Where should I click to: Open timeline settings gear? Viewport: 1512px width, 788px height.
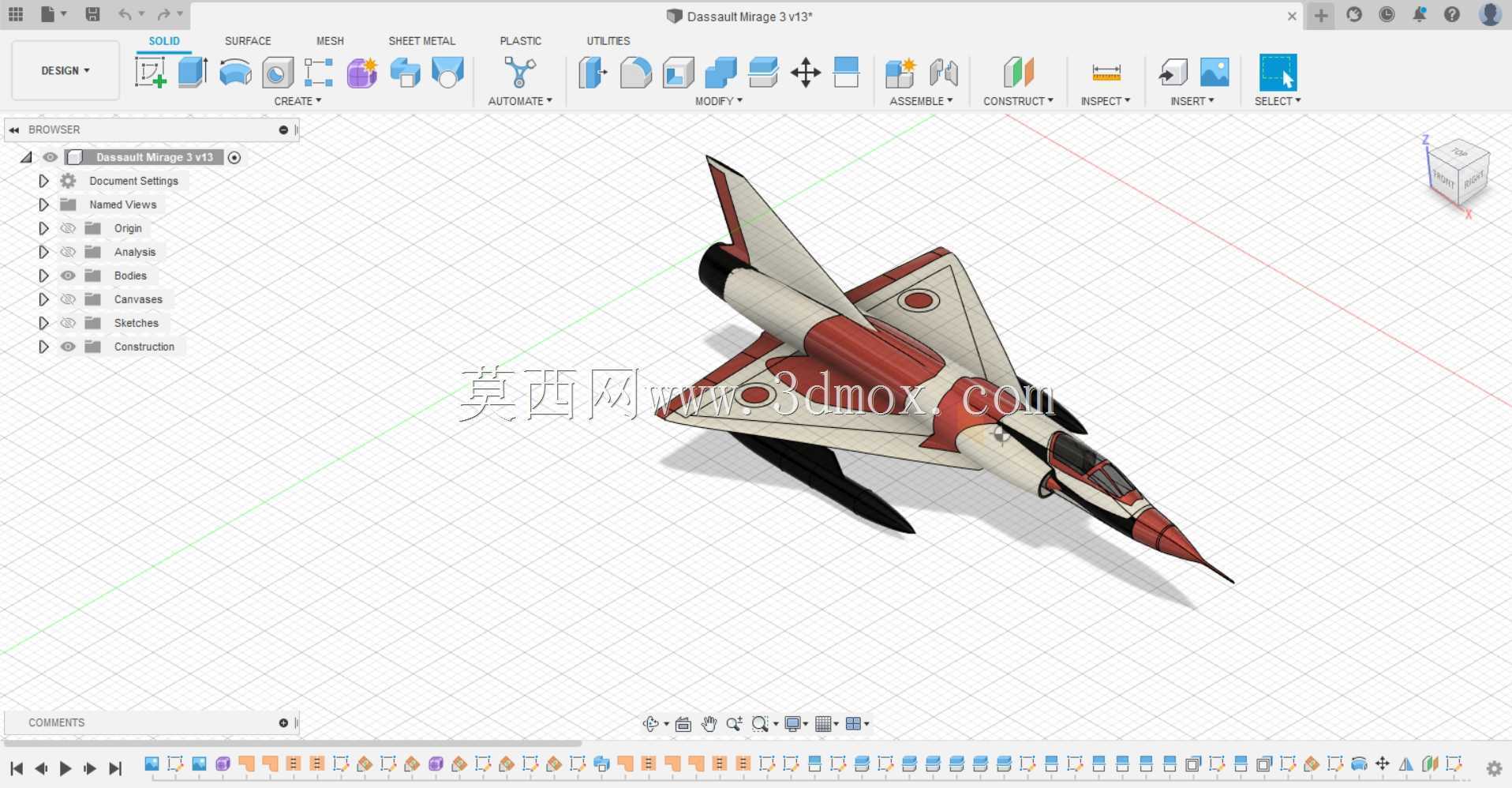(x=1494, y=768)
